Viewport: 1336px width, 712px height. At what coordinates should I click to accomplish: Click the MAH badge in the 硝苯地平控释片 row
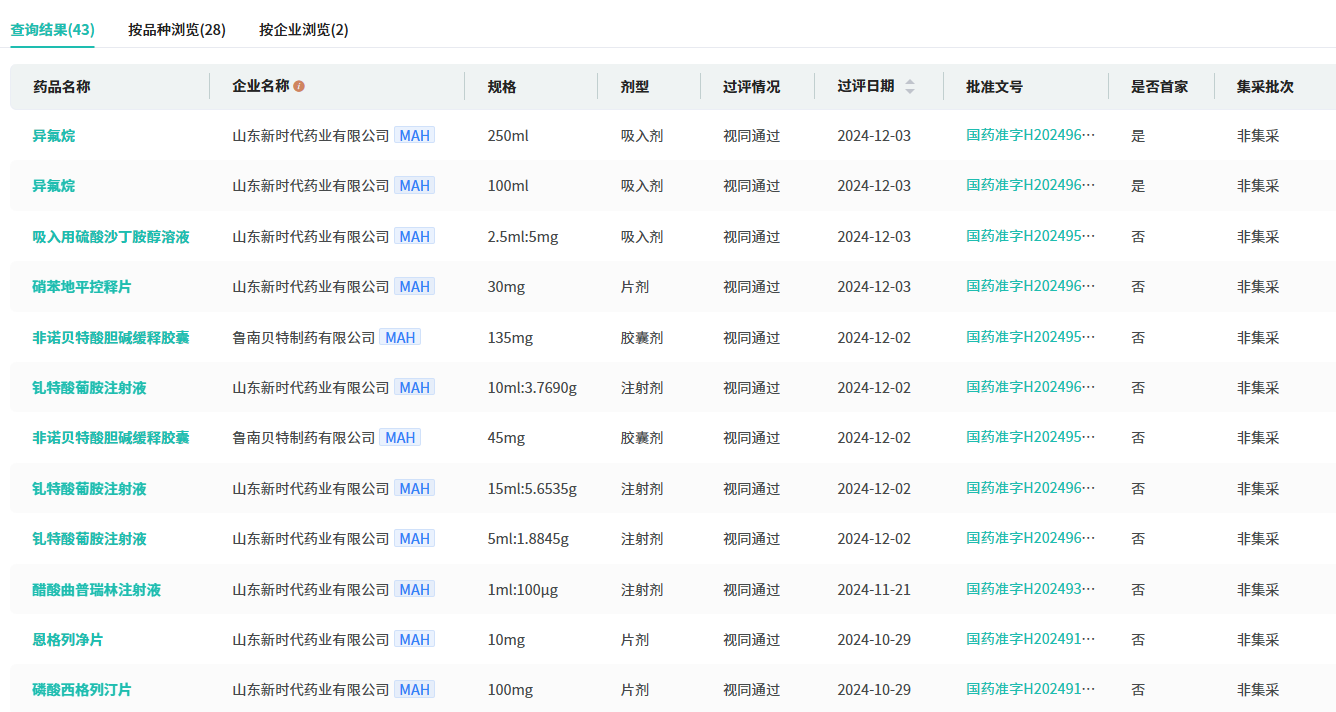(414, 287)
